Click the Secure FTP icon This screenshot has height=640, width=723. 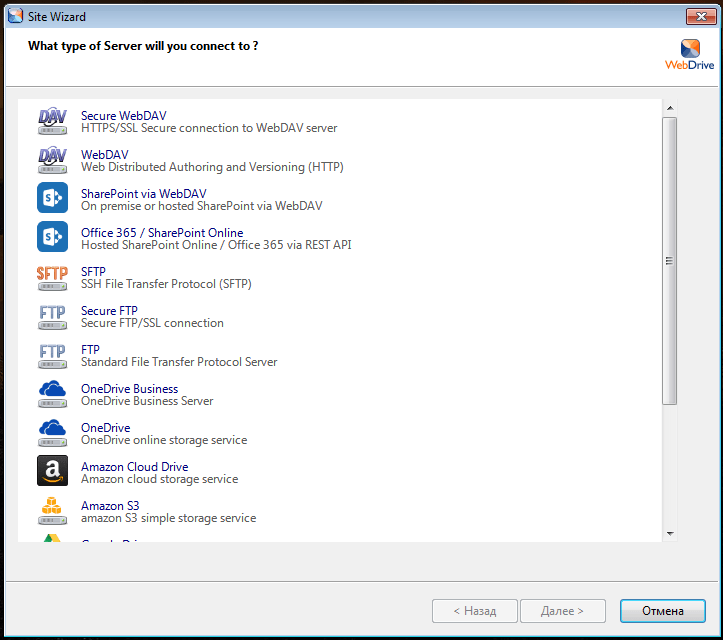(x=52, y=317)
